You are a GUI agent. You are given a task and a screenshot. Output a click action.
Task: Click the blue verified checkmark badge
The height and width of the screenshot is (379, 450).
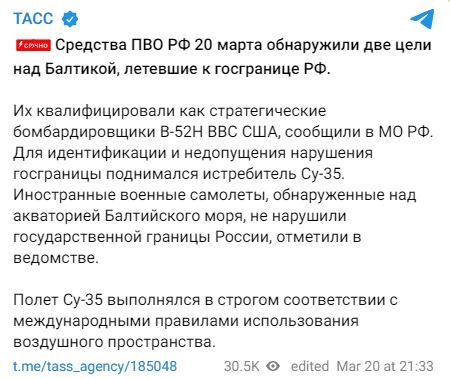[x=70, y=18]
